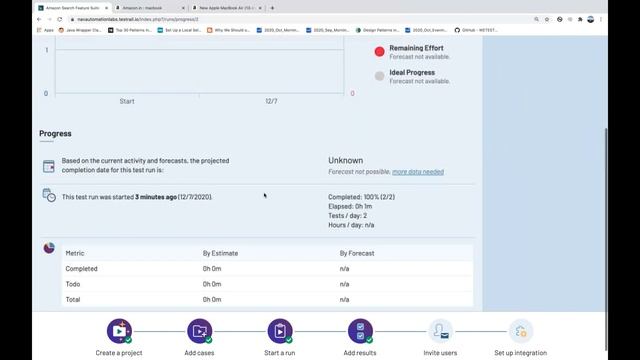Open the GitHub bookmark
The image size is (640, 360).
pyautogui.click(x=476, y=30)
